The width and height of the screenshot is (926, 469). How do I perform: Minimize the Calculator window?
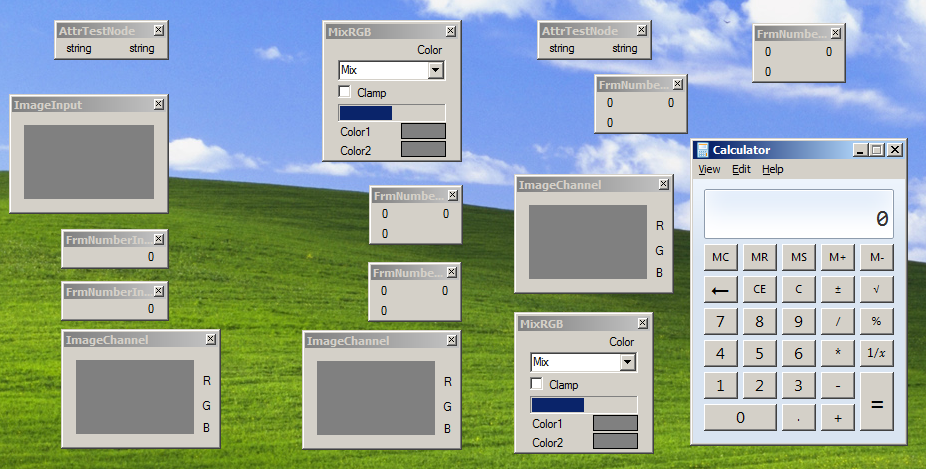point(860,150)
